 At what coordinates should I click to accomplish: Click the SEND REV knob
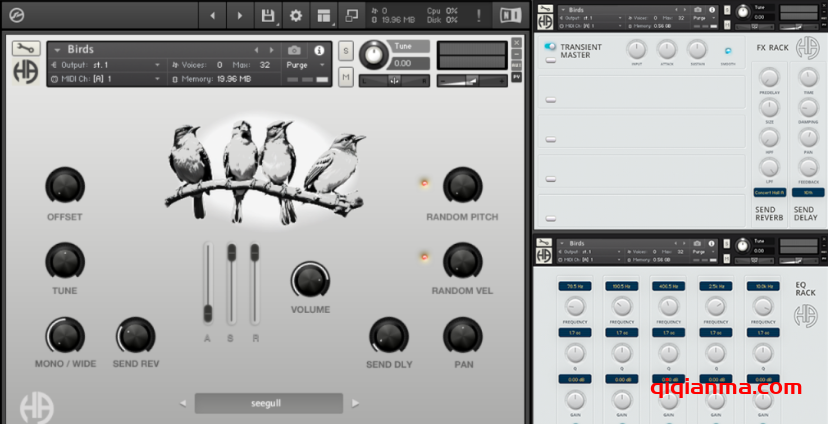(x=136, y=336)
